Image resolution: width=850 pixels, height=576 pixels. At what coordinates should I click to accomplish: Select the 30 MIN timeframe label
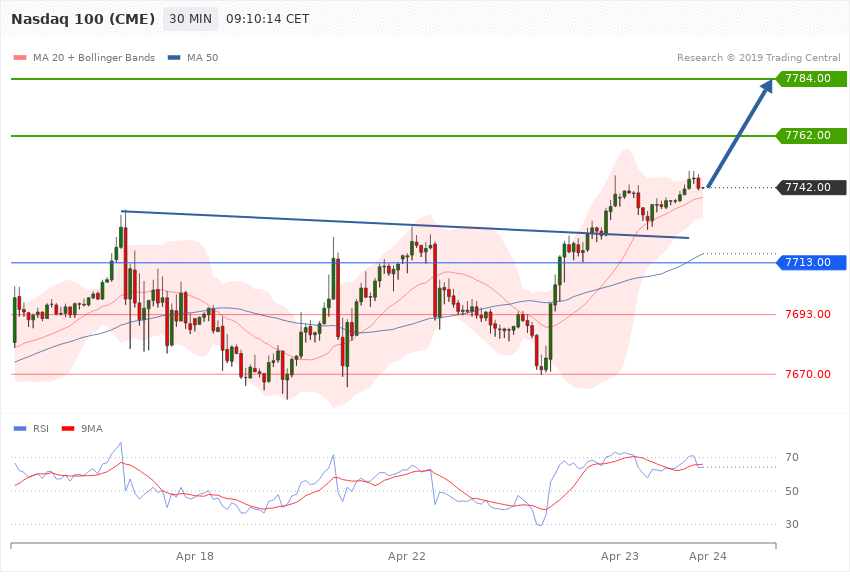[190, 19]
